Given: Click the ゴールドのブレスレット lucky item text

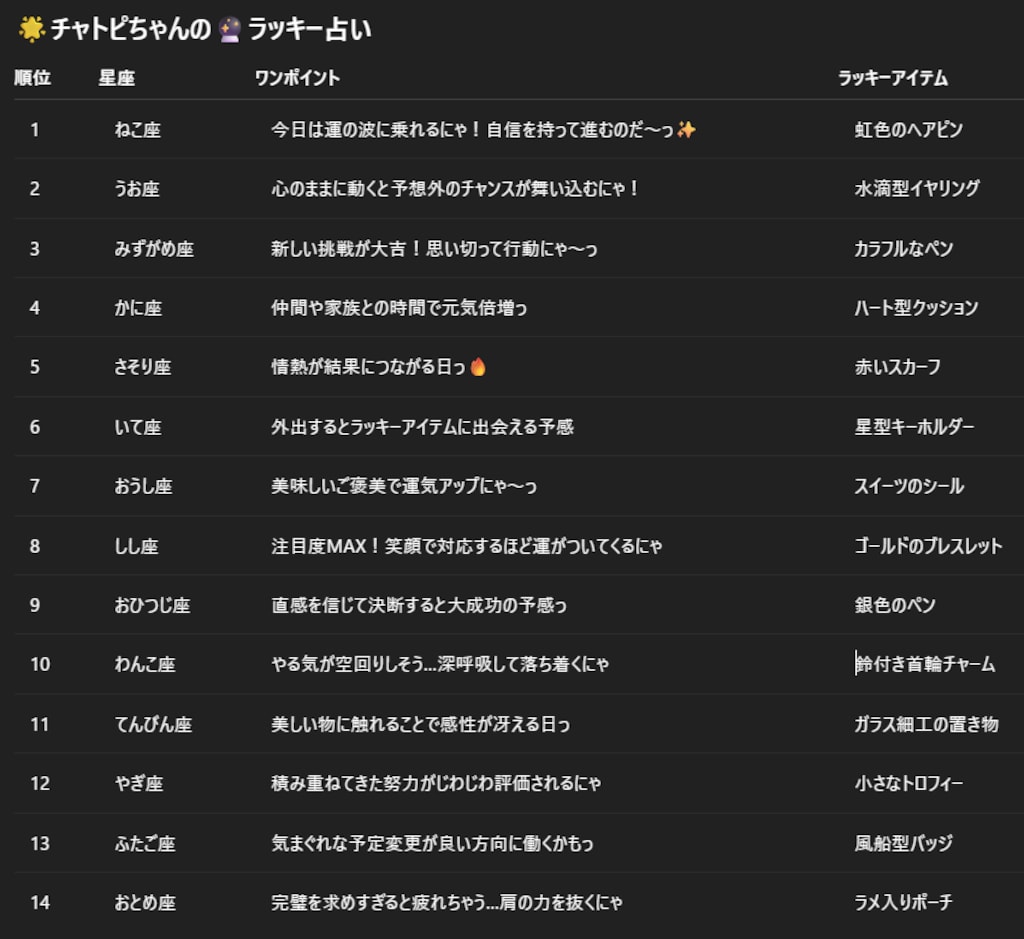Looking at the screenshot, I should click(x=931, y=546).
